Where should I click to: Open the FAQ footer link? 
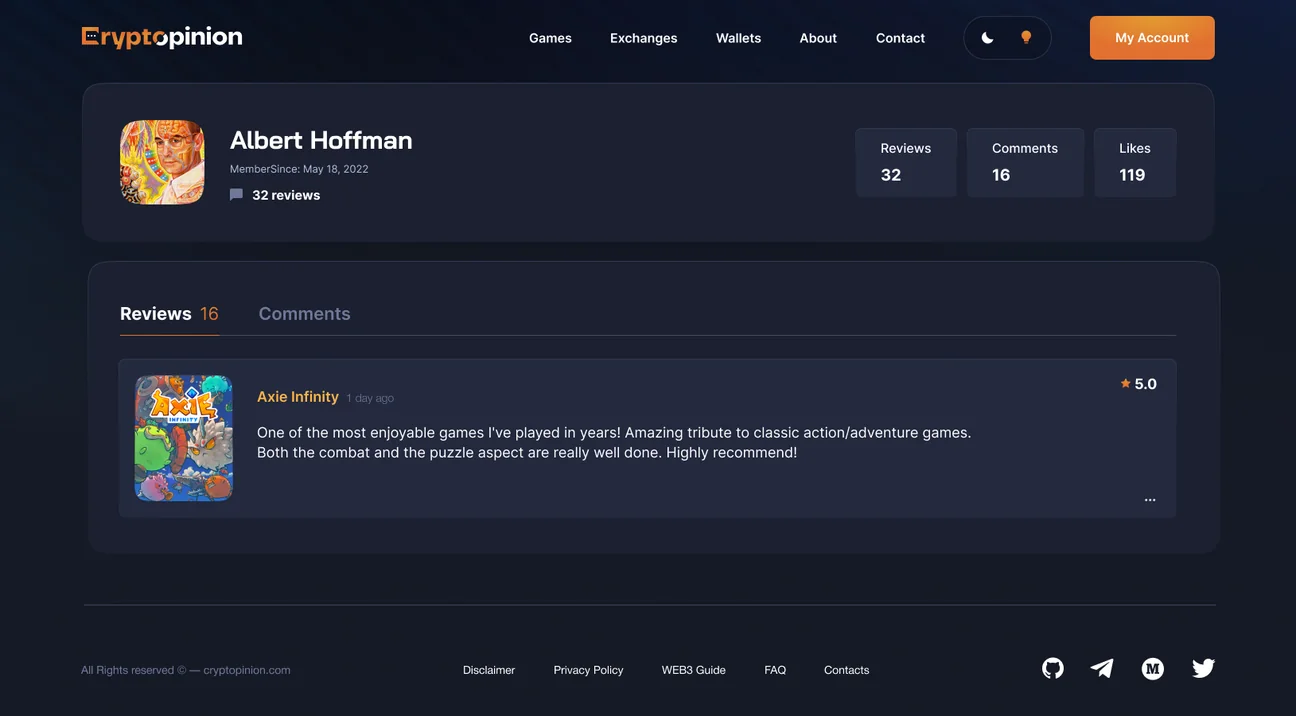tap(775, 670)
